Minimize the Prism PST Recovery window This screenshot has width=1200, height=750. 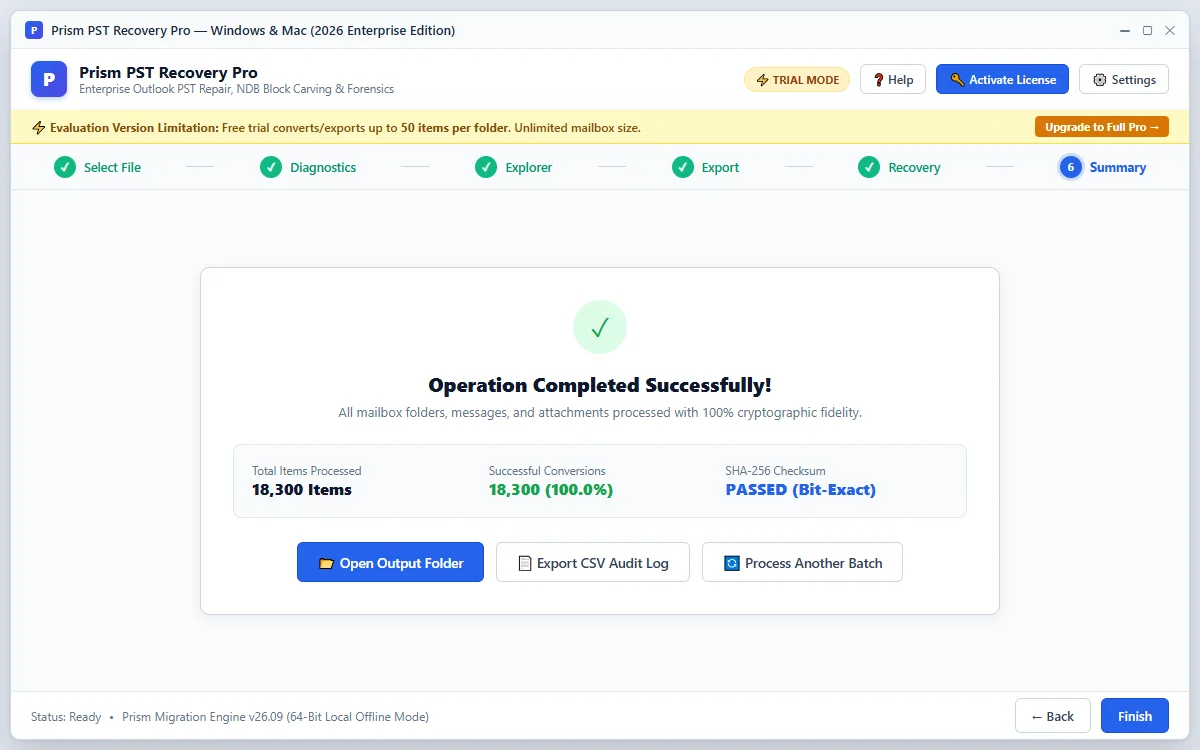[1125, 31]
